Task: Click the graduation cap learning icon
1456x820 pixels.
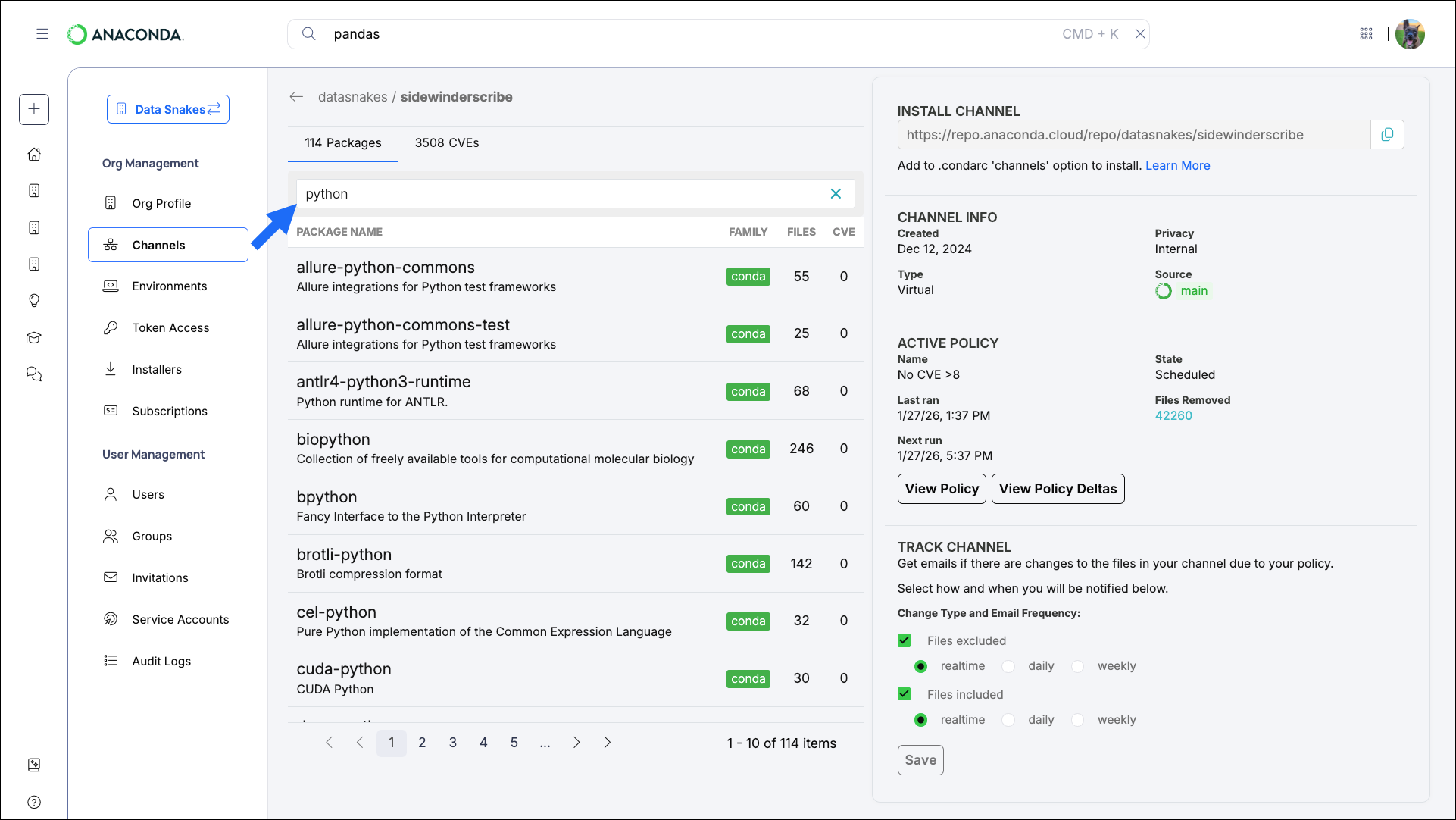Action: [x=34, y=338]
